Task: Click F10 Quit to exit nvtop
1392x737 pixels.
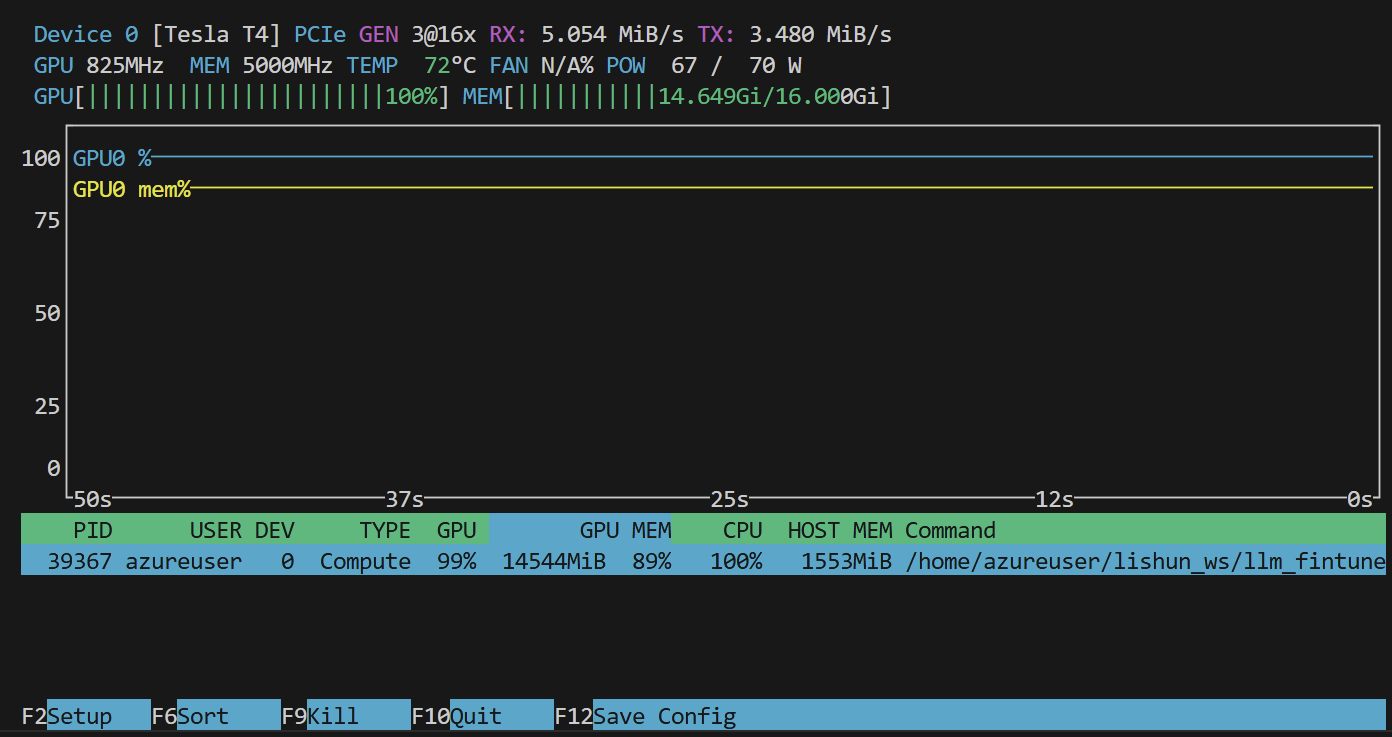Action: [x=476, y=716]
